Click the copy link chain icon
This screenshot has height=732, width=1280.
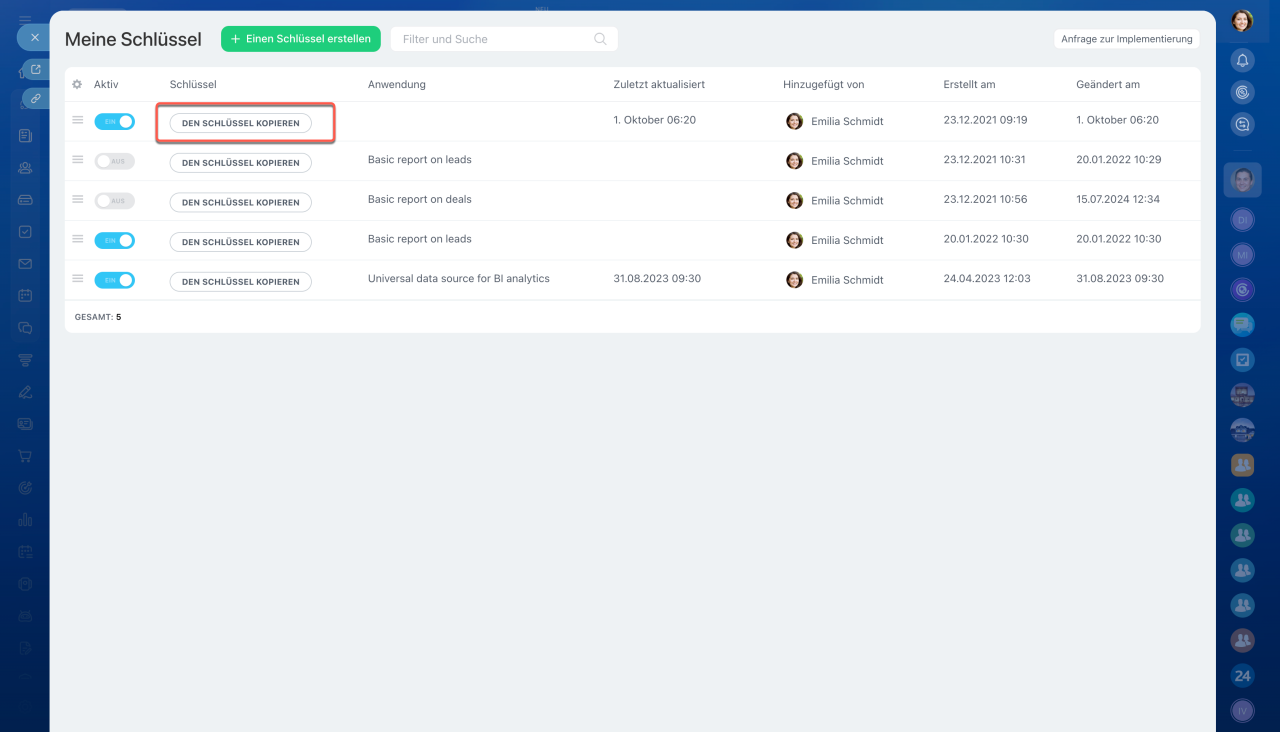pos(36,99)
